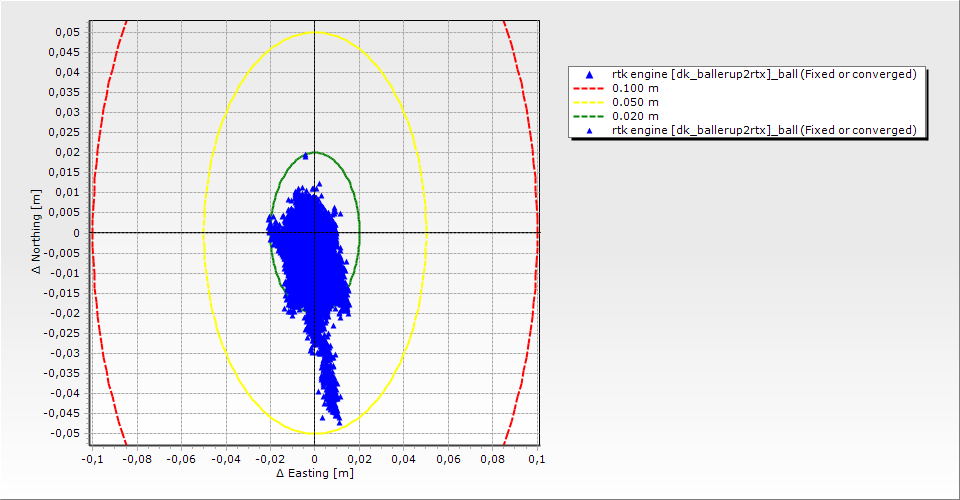
Task: Select the 0.020 m legend label
Action: (635, 116)
